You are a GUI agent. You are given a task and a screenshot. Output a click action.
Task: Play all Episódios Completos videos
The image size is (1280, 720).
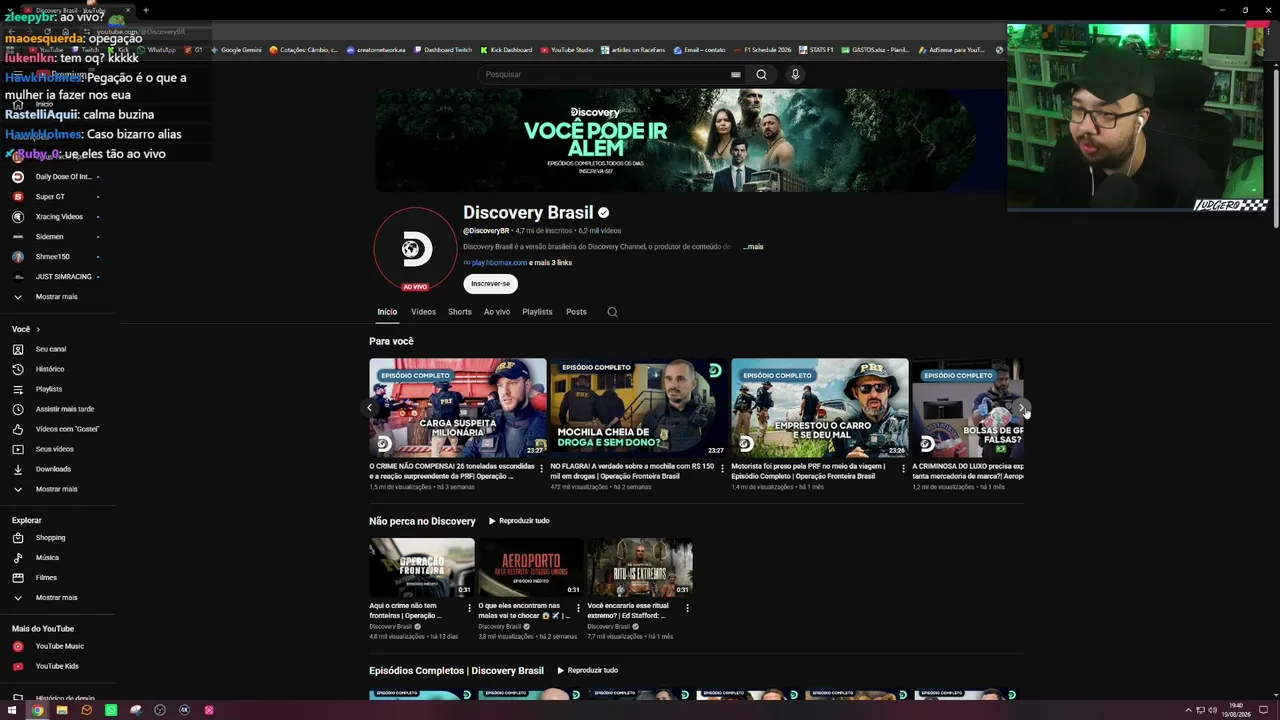(587, 670)
